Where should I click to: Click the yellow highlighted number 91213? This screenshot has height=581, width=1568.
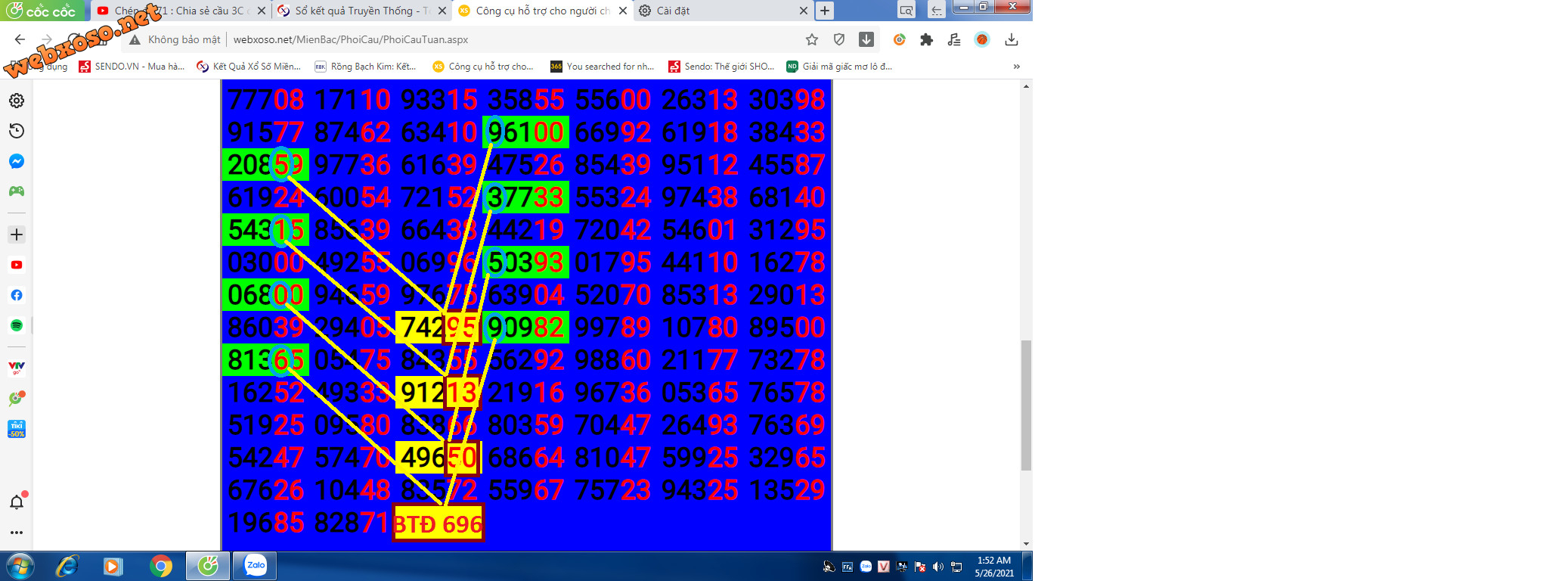point(438,393)
